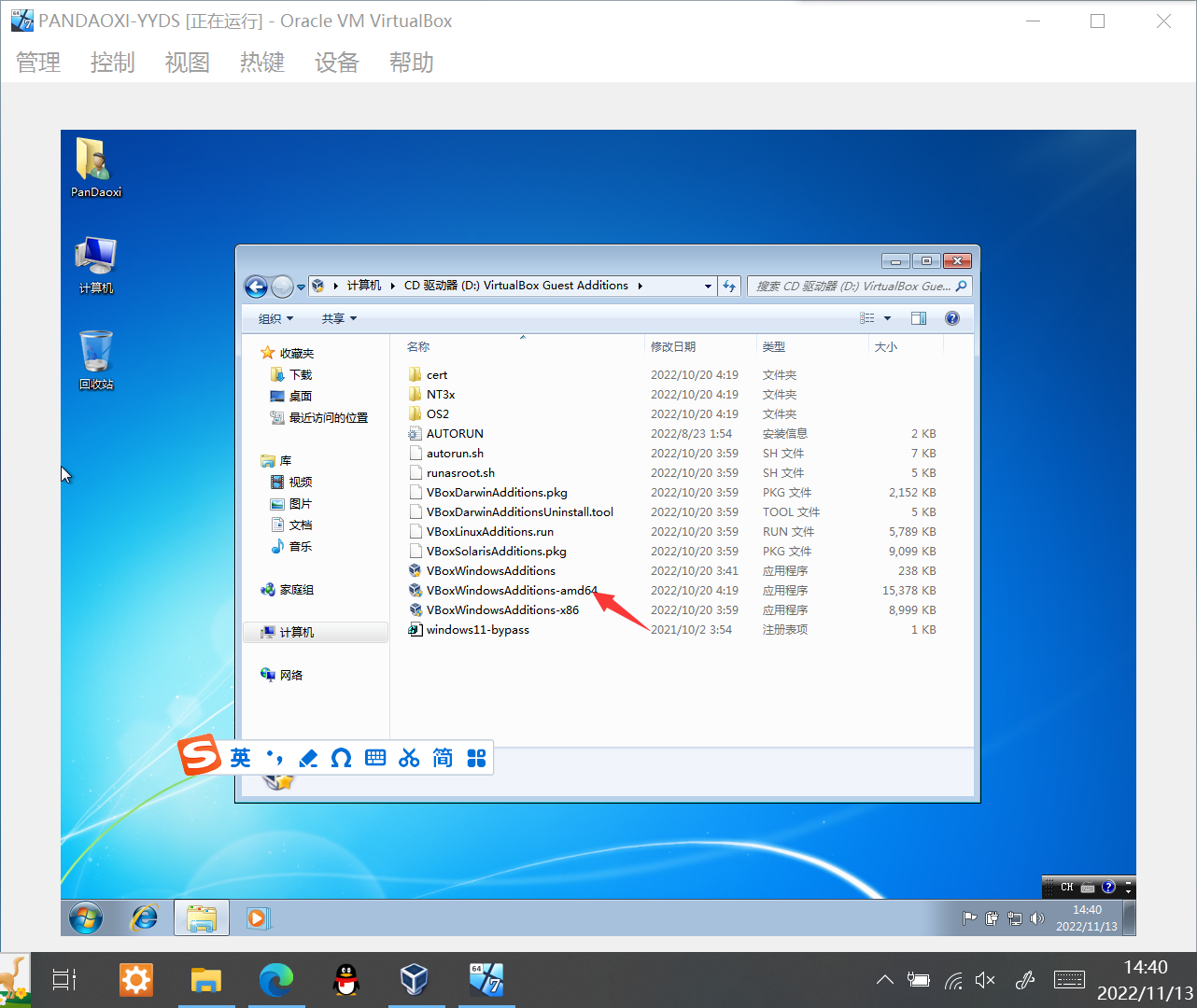
Task: Open the PanDaoxi desktop folder icon
Action: (95, 168)
